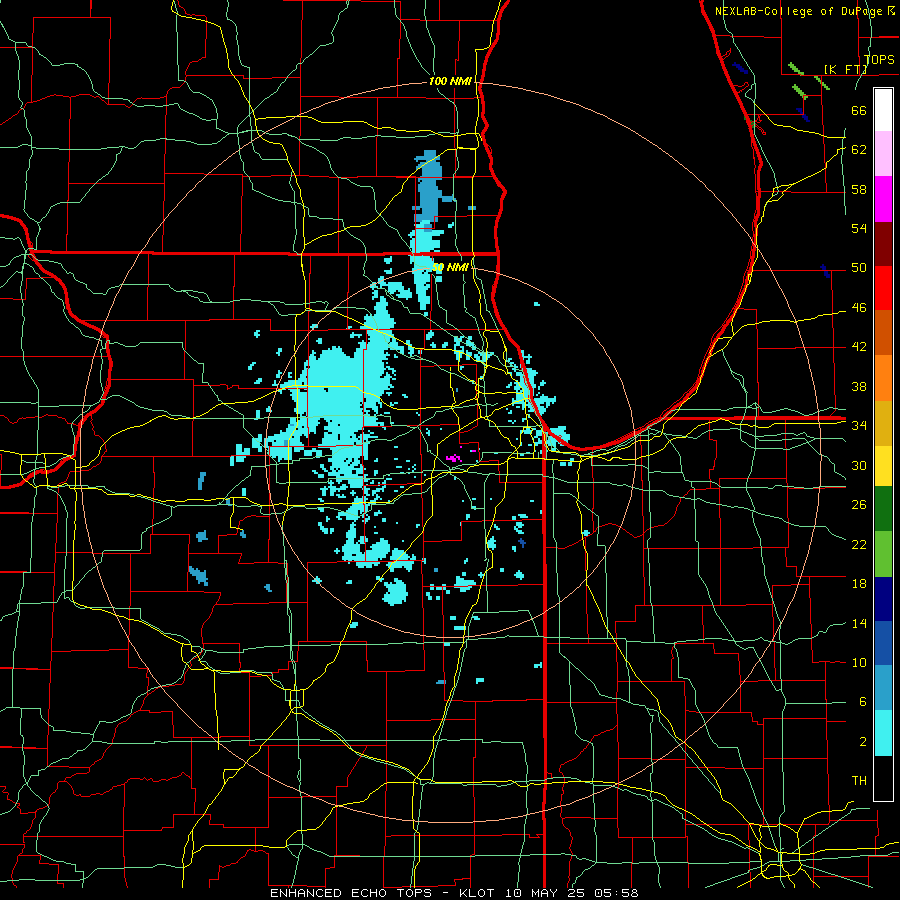Viewport: 900px width, 900px height.
Task: Click the '54' legend value label
Action: point(859,228)
